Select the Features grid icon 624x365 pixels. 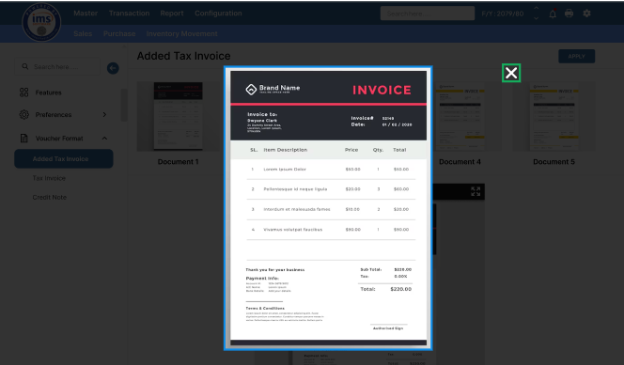pyautogui.click(x=24, y=92)
